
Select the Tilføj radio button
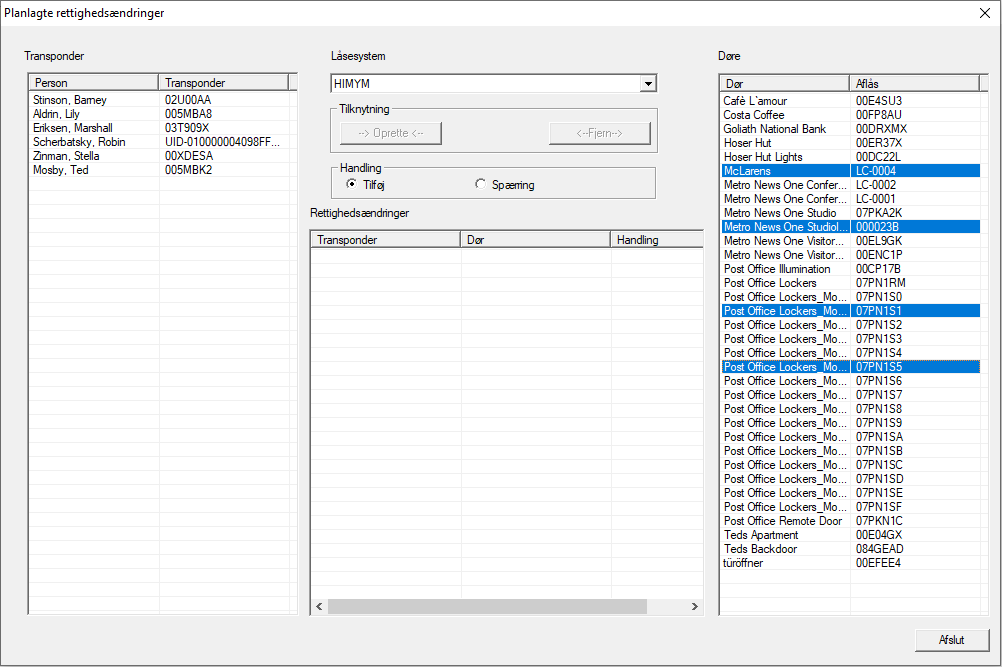351,184
